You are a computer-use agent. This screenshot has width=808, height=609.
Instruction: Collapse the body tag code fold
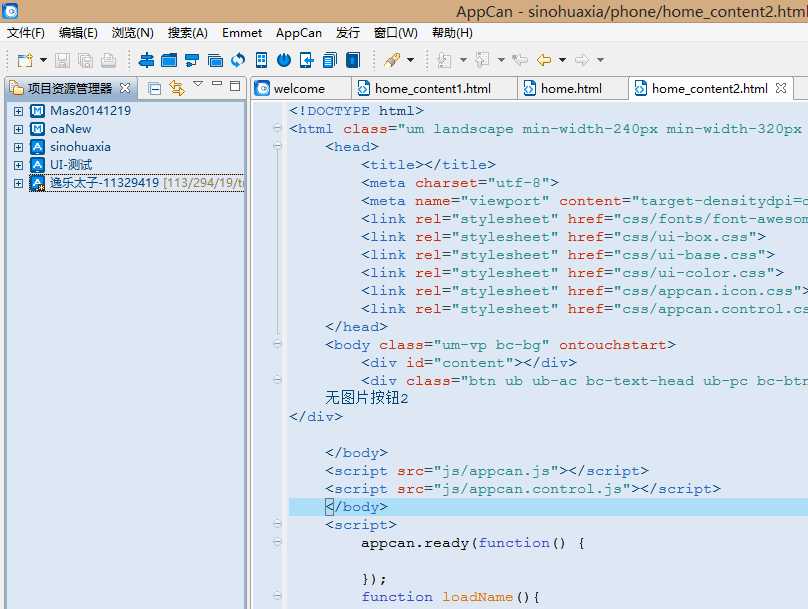(277, 344)
